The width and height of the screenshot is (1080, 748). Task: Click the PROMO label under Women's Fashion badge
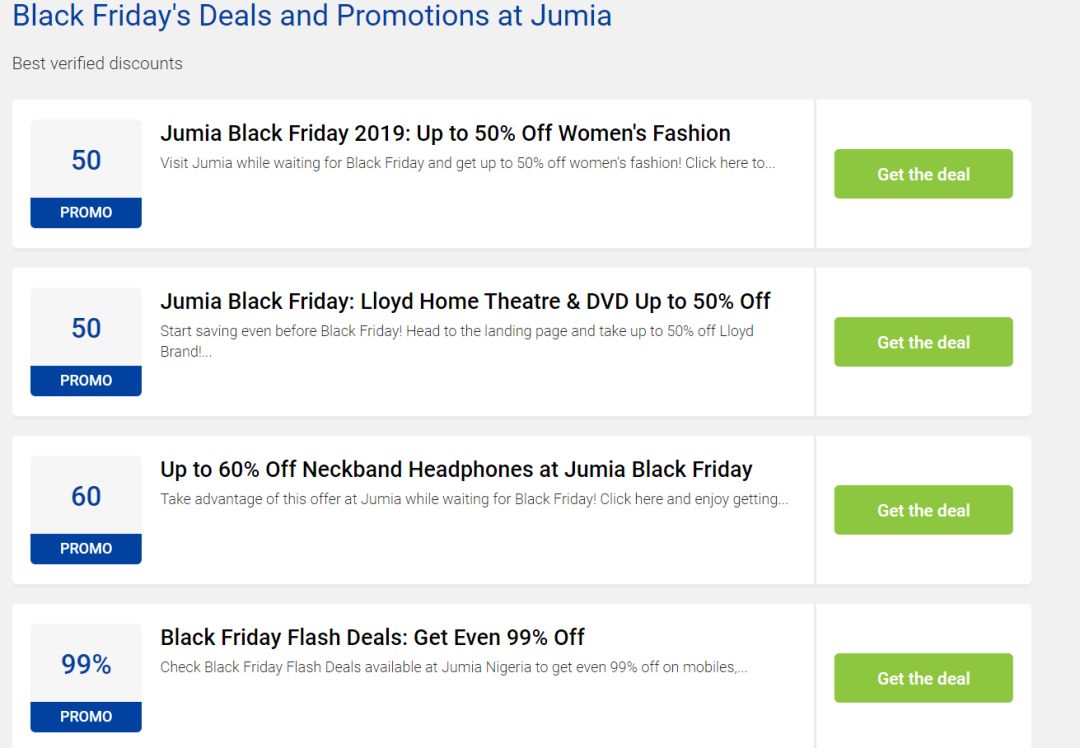86,213
